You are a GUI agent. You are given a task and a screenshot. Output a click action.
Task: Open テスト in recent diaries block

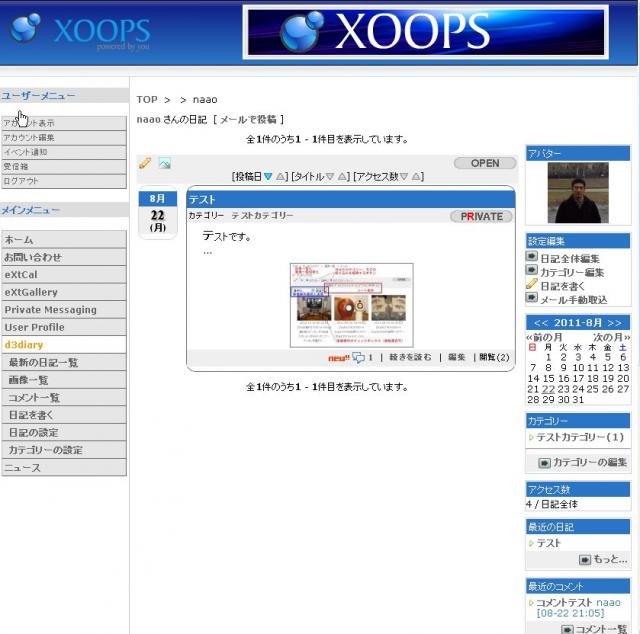(x=549, y=543)
